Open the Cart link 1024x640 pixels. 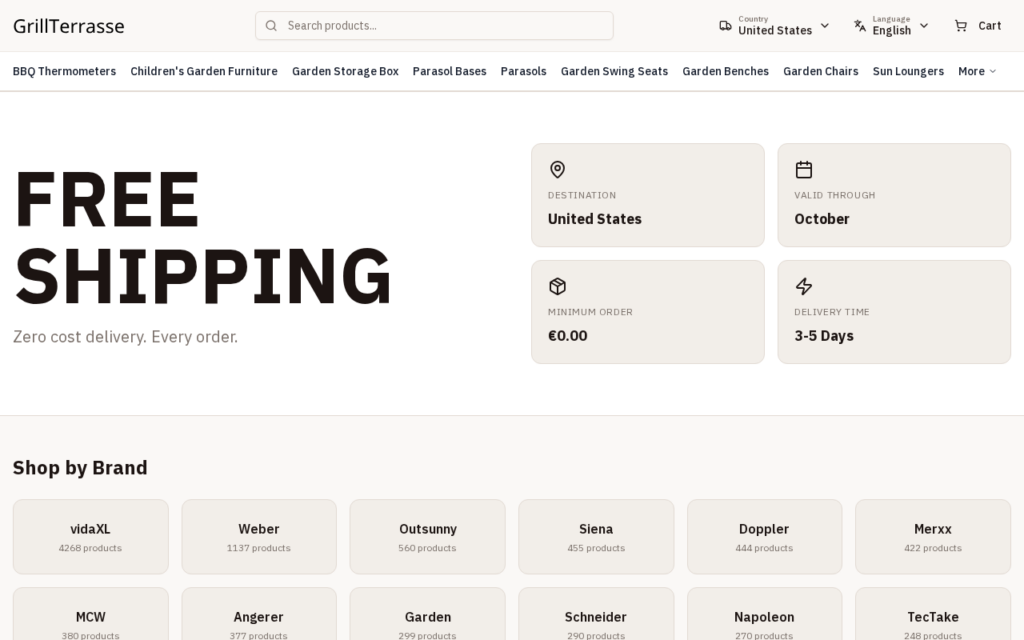[978, 25]
